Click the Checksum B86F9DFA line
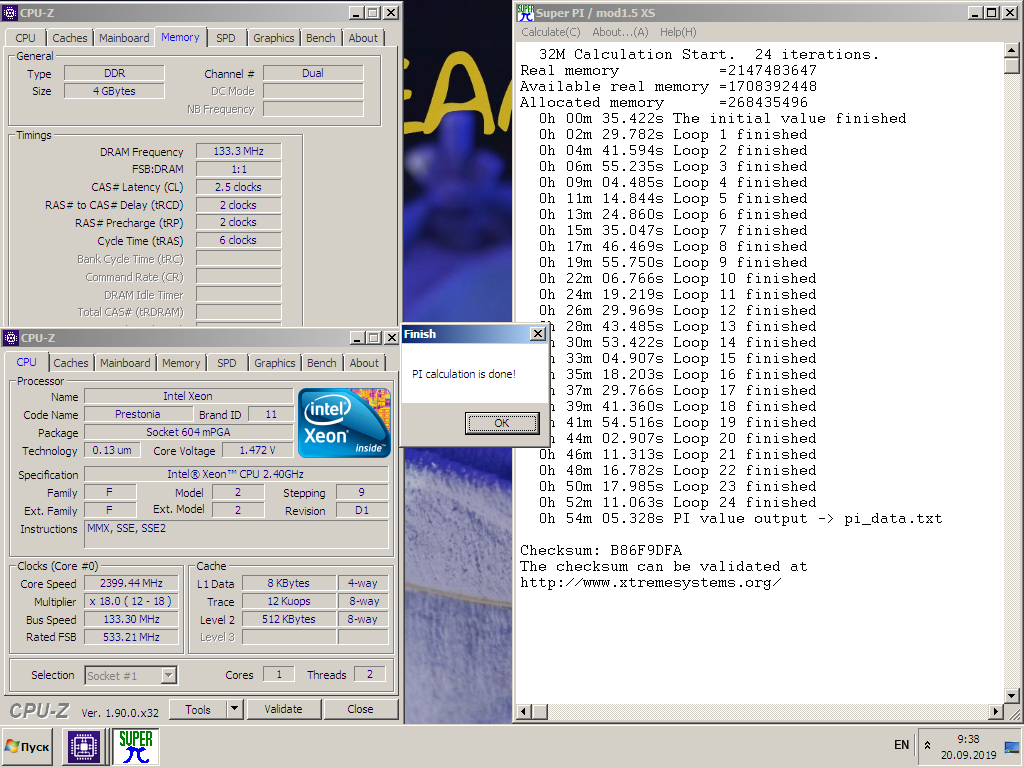This screenshot has width=1024, height=768. tap(601, 551)
